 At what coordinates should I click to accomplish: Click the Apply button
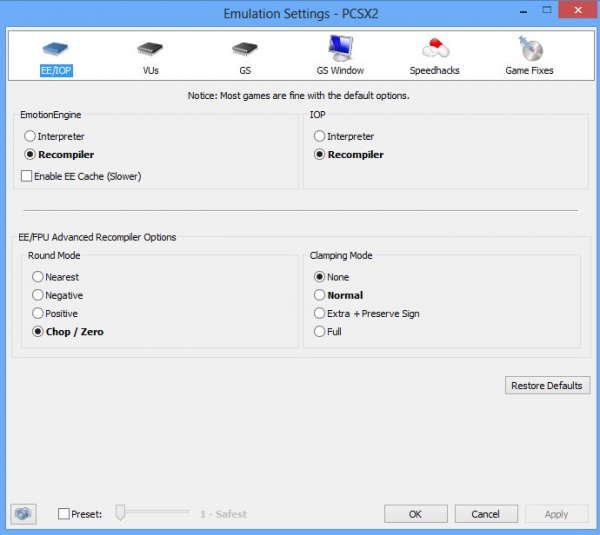556,514
